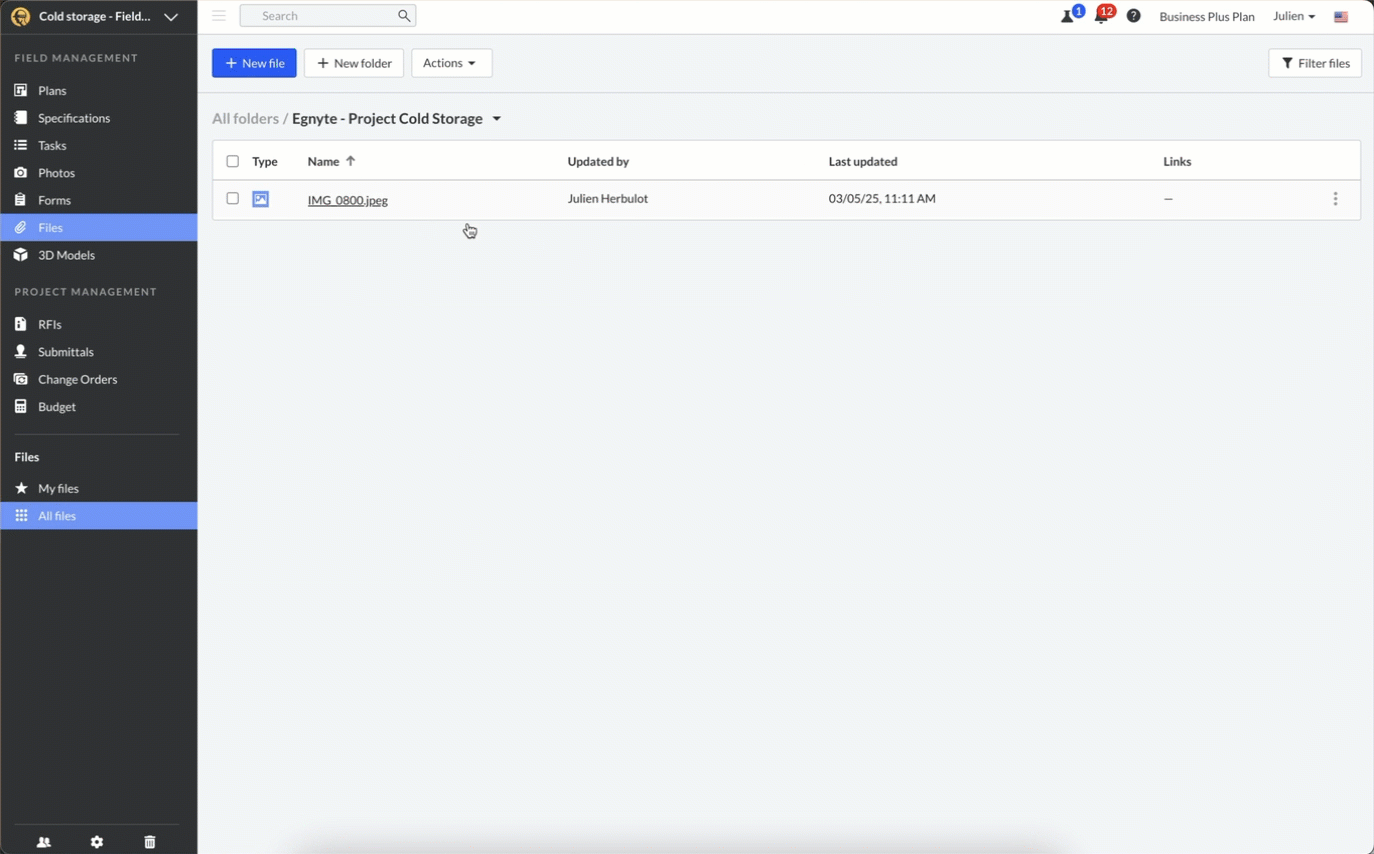
Task: Select My files in sidebar
Action: [58, 488]
